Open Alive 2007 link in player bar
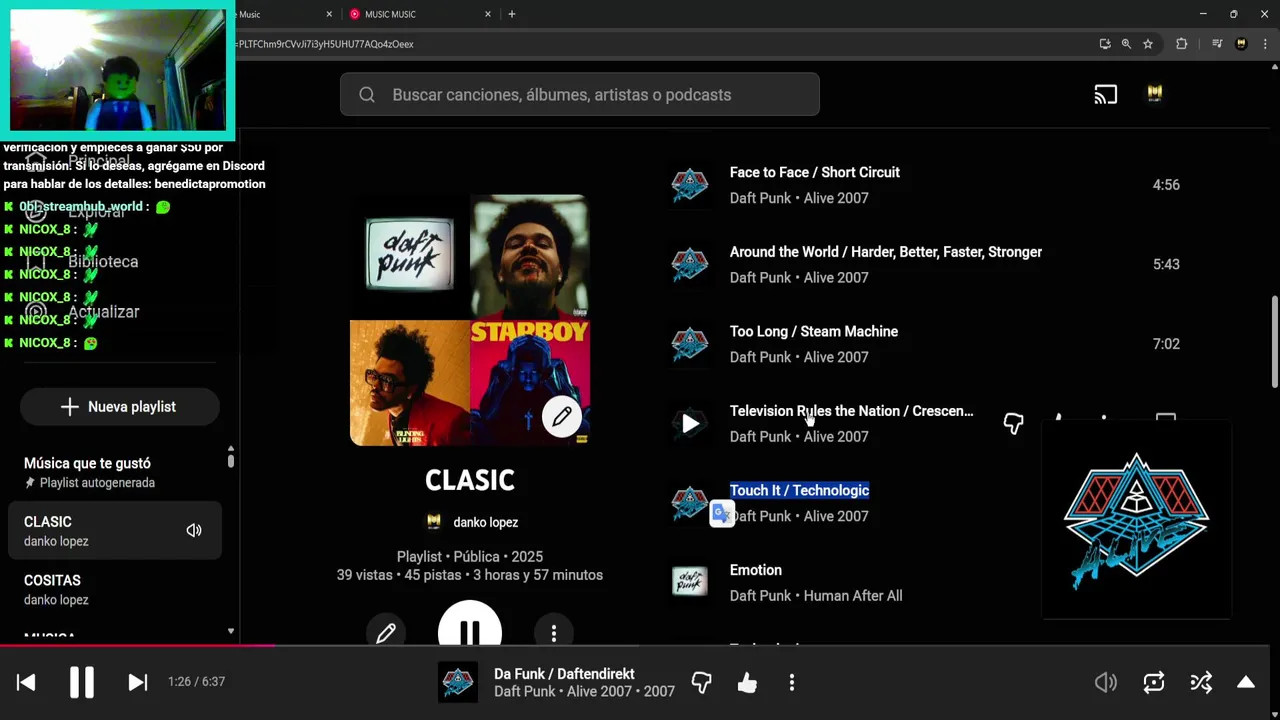This screenshot has width=1280, height=720. coord(599,692)
